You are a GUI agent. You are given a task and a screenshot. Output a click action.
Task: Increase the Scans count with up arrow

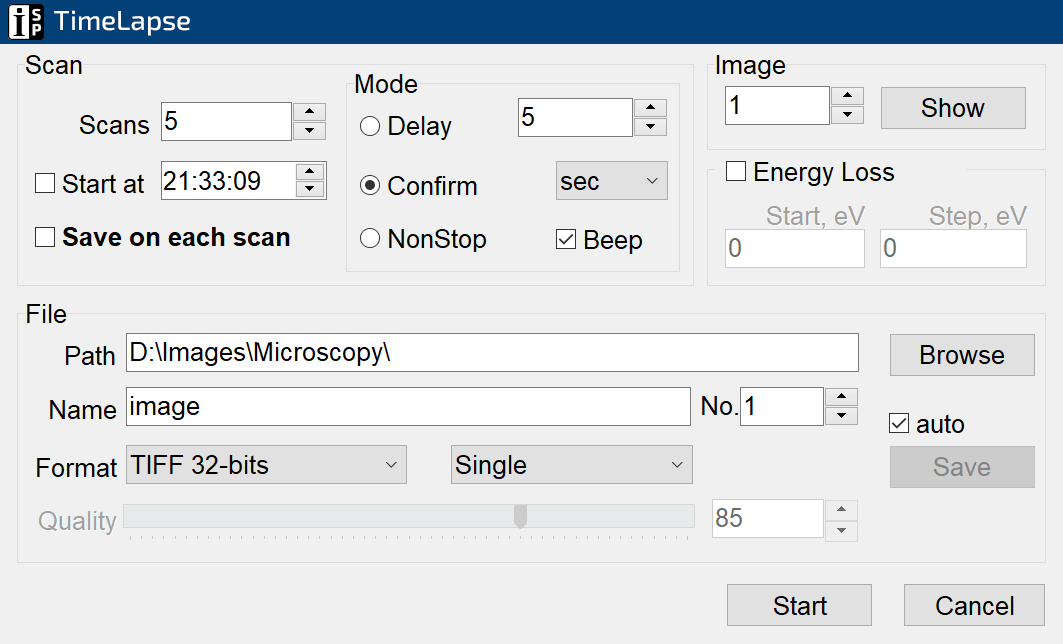(309, 112)
